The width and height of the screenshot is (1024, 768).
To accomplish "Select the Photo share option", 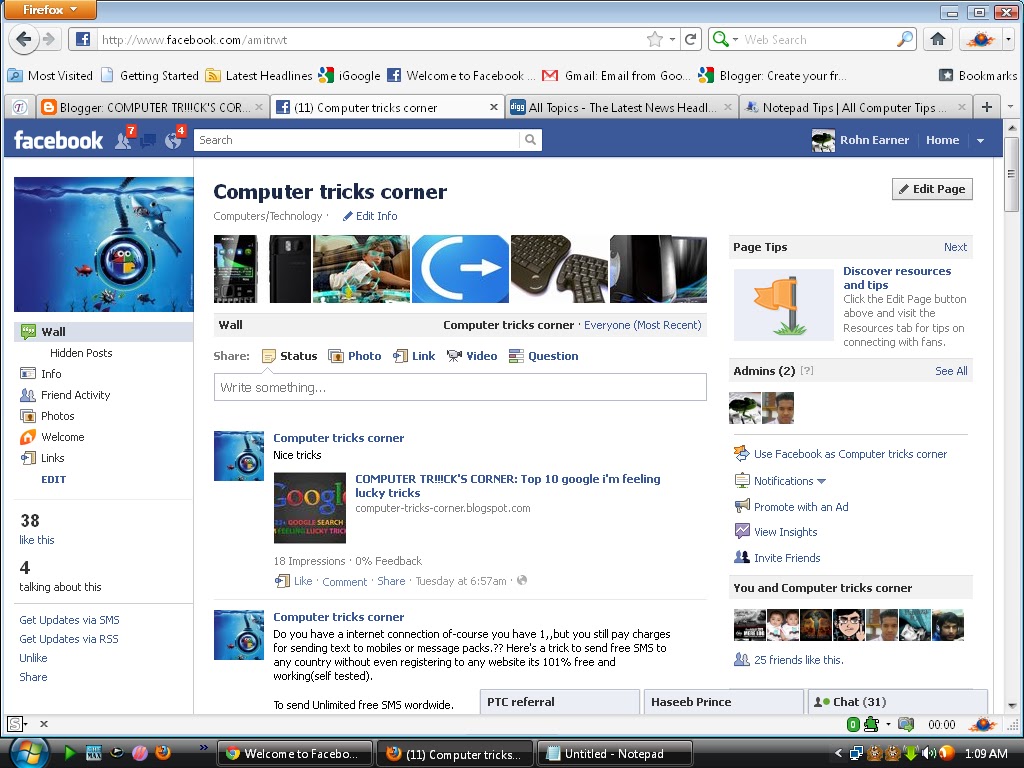I will (355, 356).
